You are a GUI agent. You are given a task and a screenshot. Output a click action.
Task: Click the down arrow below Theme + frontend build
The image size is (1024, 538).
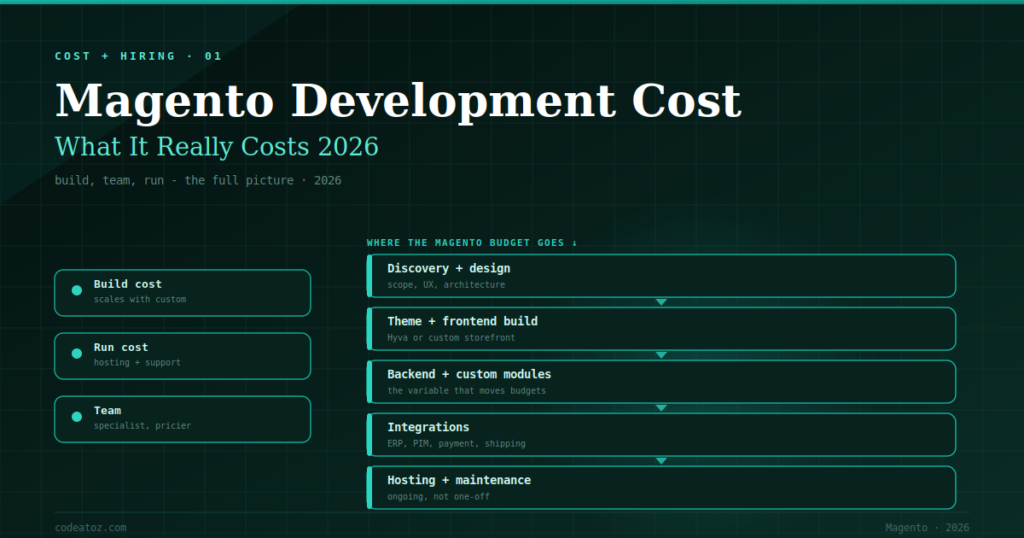661,355
